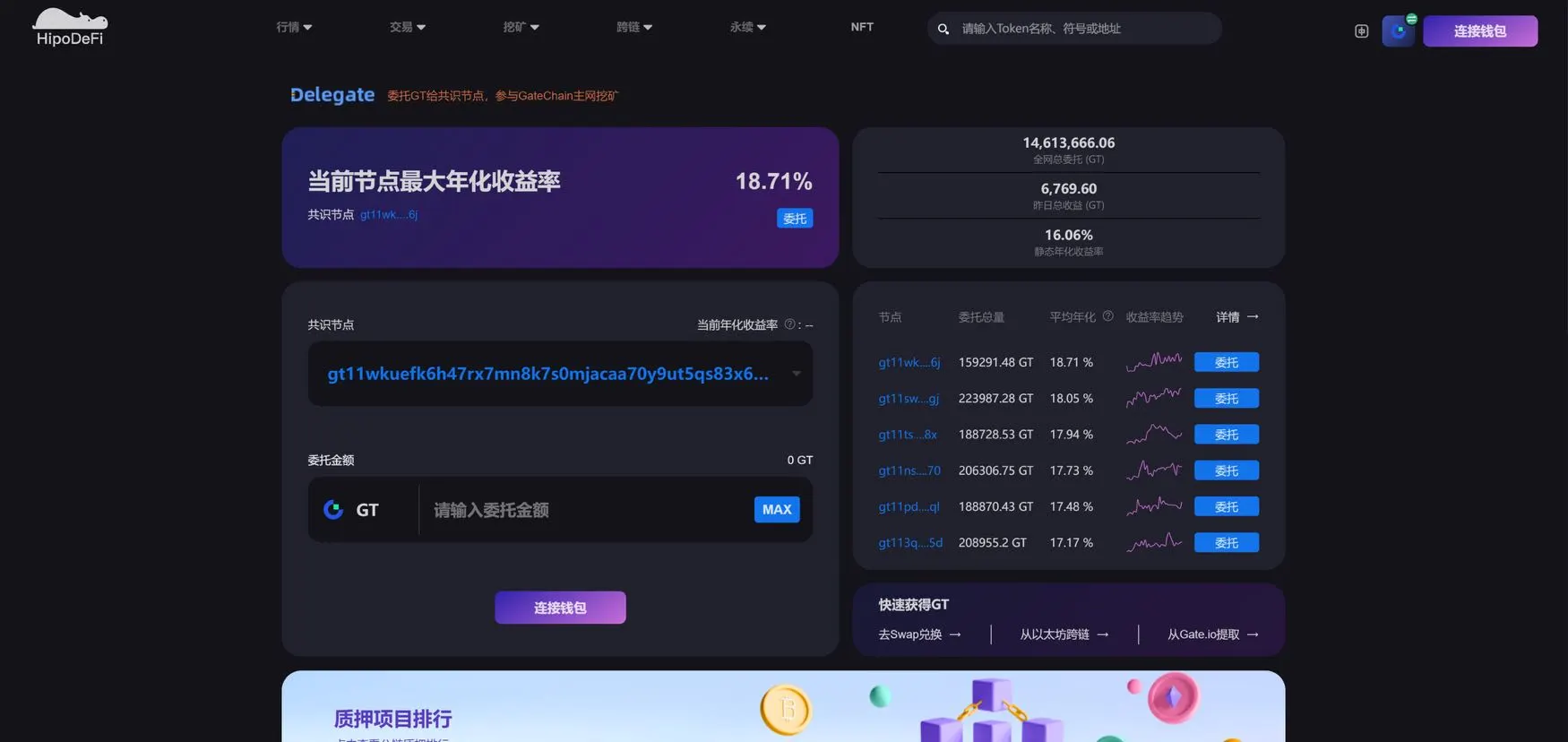Select the 208955.2 GT table cell

pyautogui.click(x=993, y=542)
